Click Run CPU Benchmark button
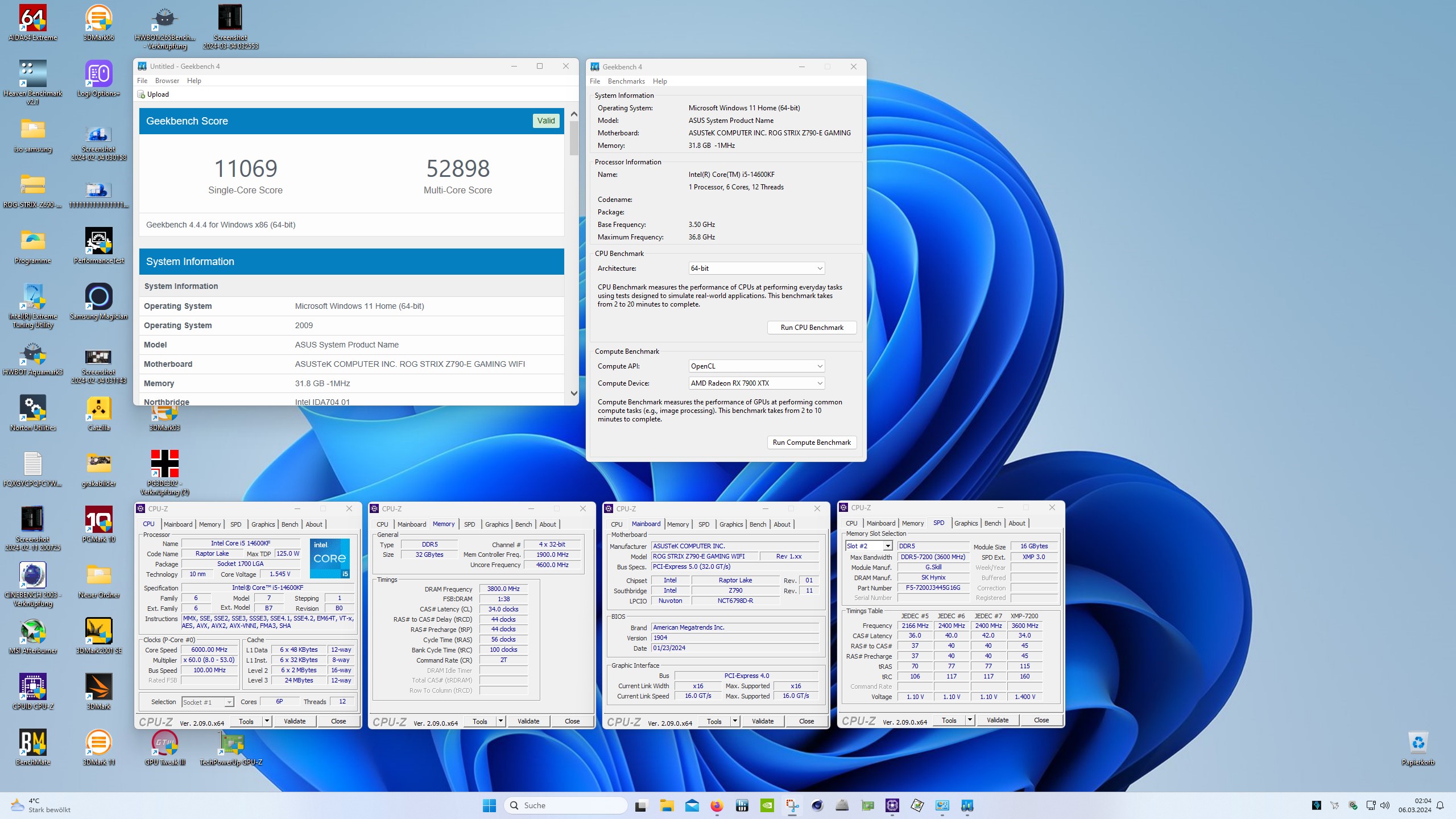Screen dimensions: 1456x819 point(812,328)
